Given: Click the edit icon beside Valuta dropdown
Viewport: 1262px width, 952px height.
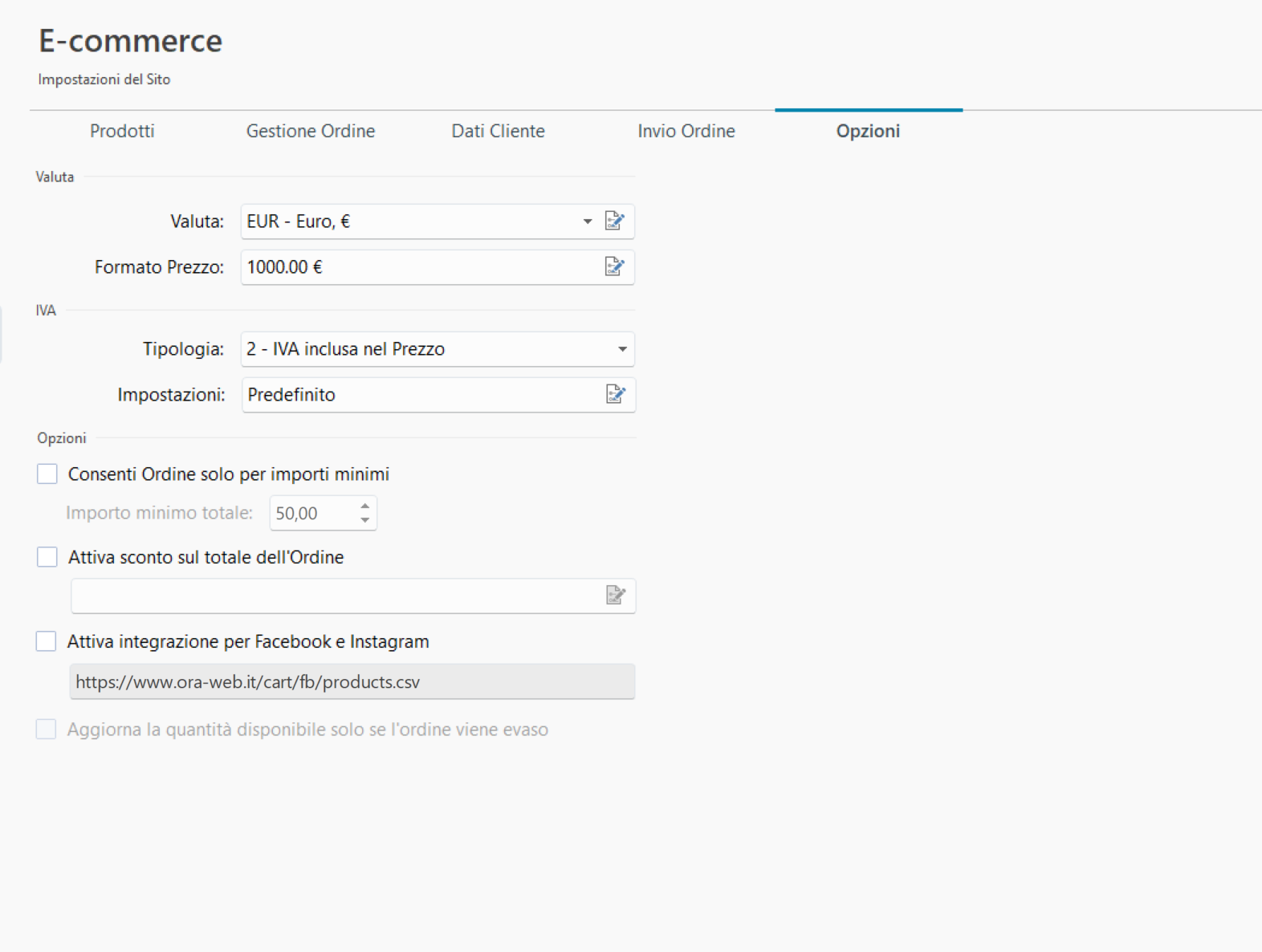Looking at the screenshot, I should tap(614, 221).
